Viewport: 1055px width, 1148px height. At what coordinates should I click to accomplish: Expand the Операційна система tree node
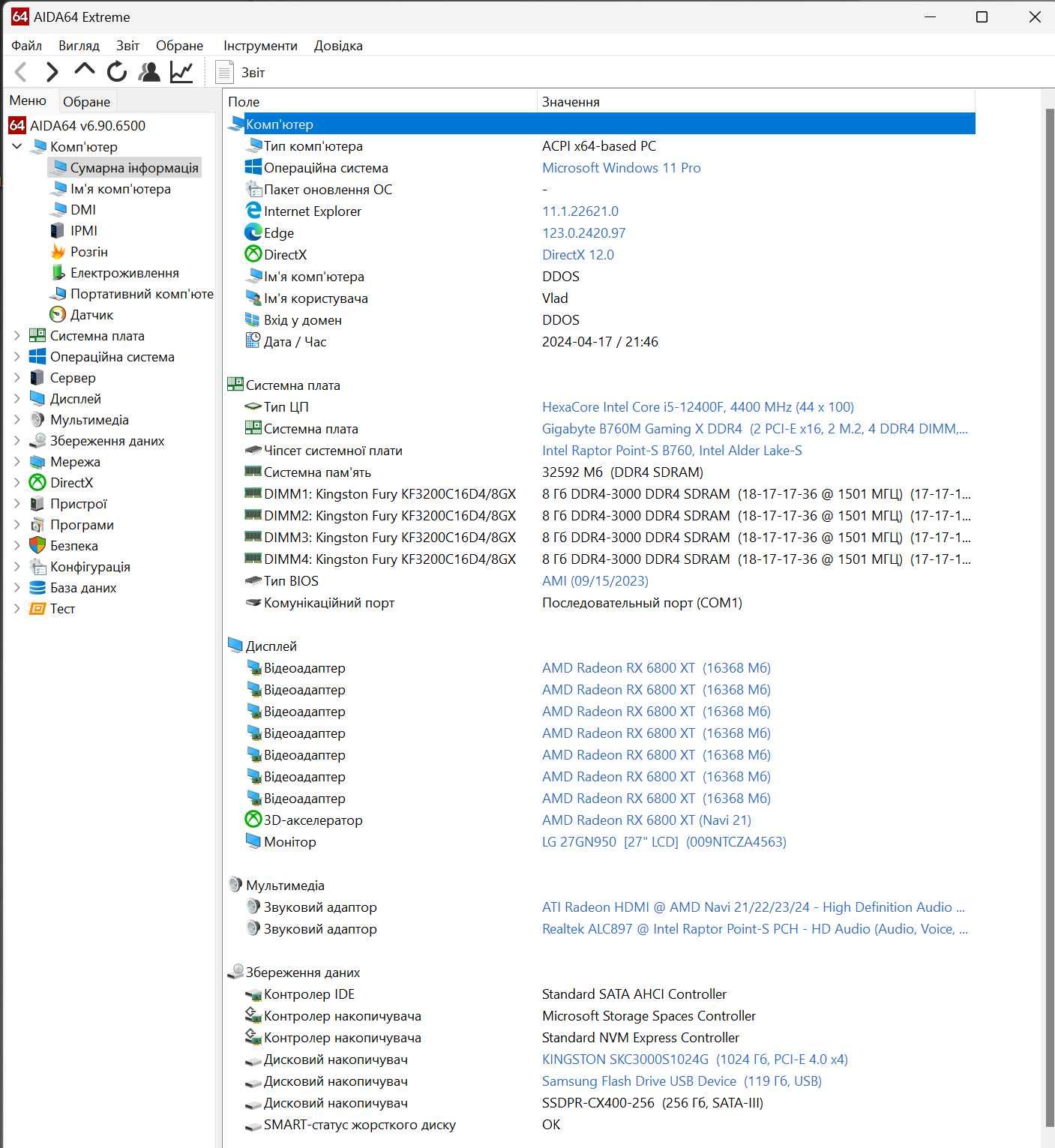coord(17,356)
